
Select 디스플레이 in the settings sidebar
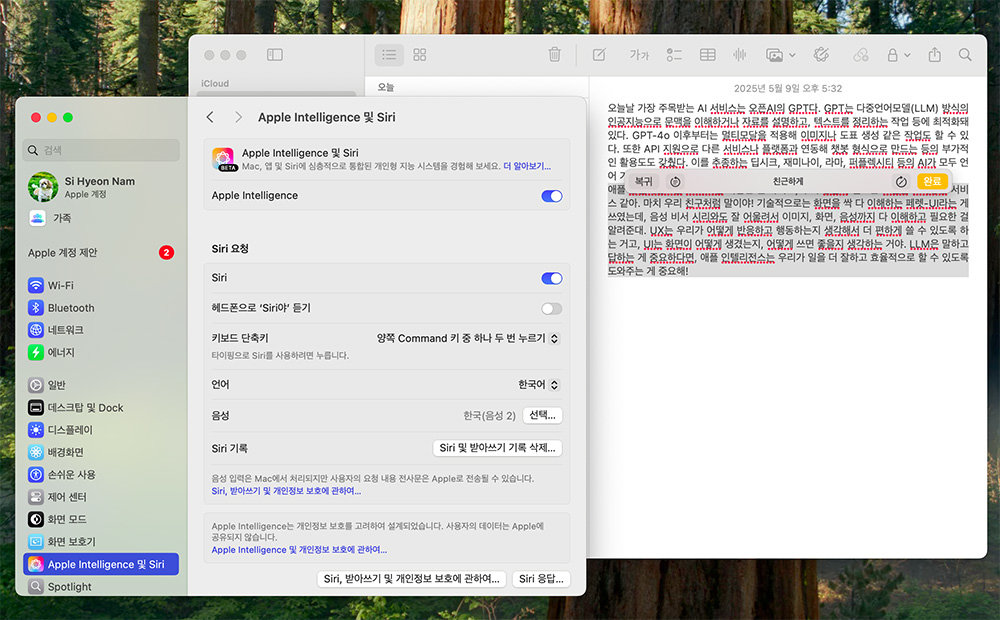click(x=70, y=430)
